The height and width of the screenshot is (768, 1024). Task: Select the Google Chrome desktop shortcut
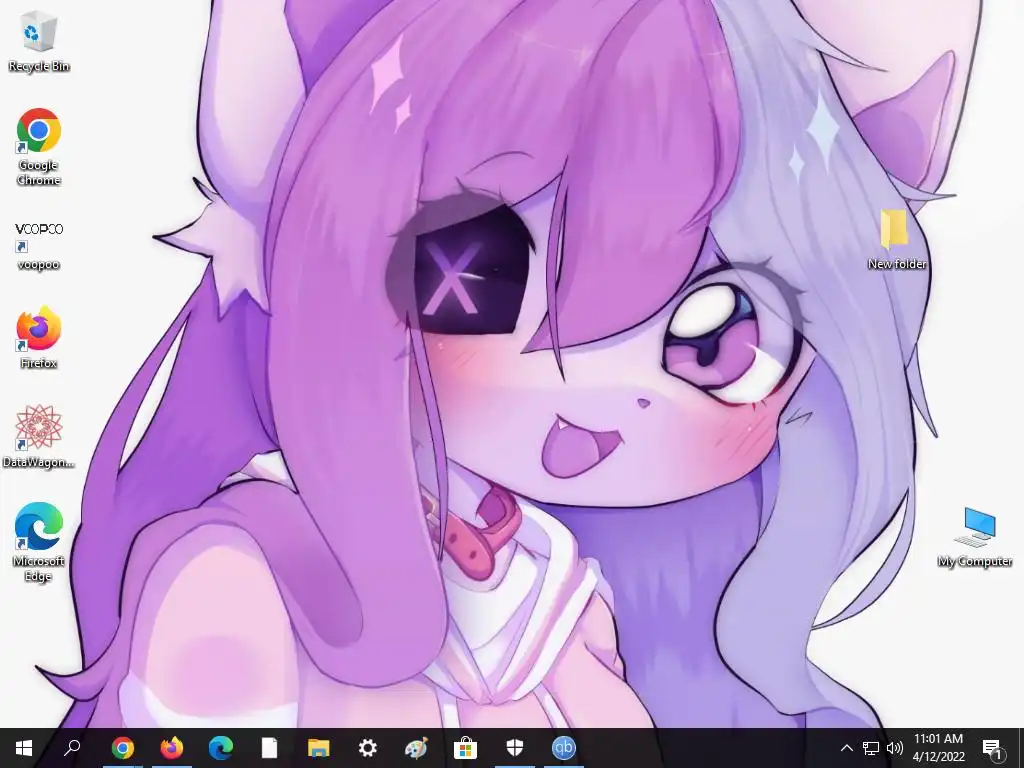tap(39, 148)
